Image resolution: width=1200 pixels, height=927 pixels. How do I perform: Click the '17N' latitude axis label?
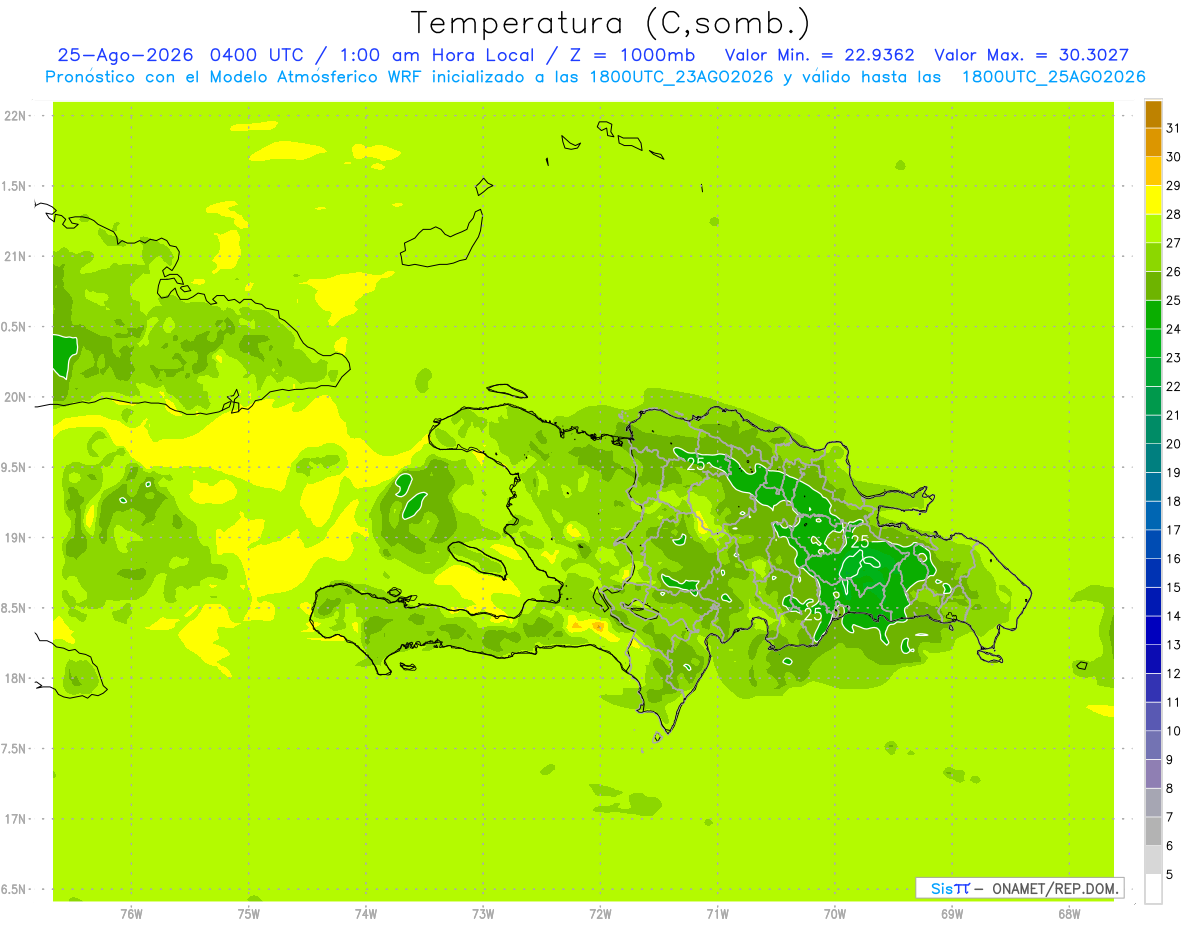(x=17, y=819)
